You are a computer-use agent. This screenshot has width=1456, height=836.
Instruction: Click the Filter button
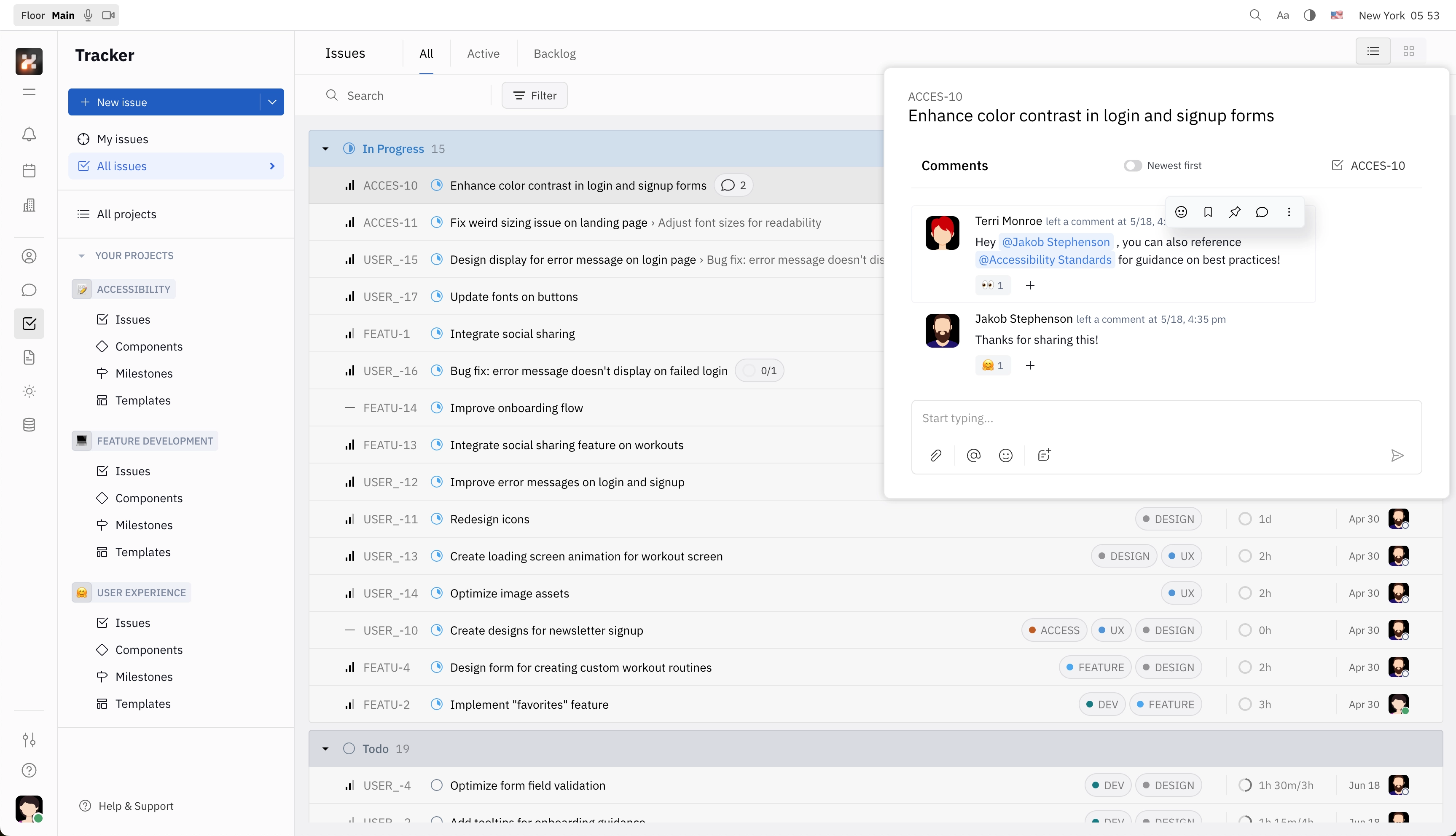[534, 95]
